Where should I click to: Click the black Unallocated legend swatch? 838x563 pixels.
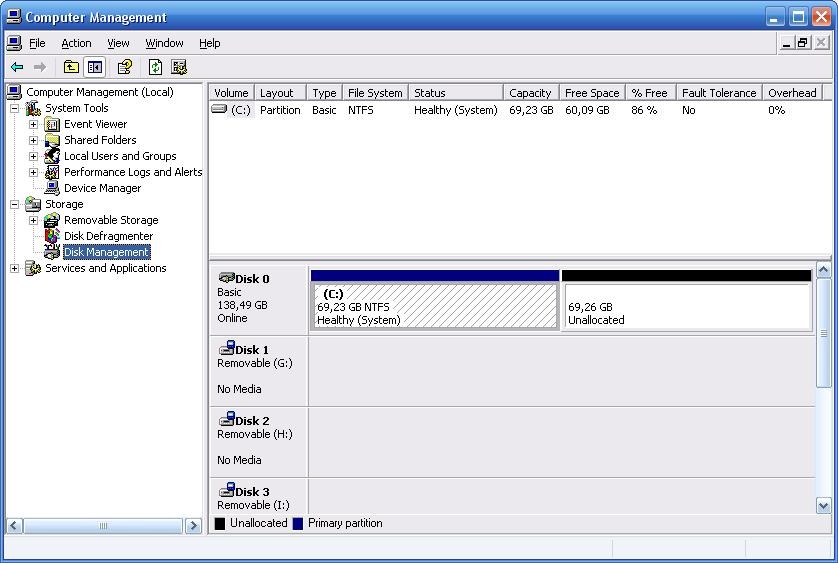(x=220, y=523)
